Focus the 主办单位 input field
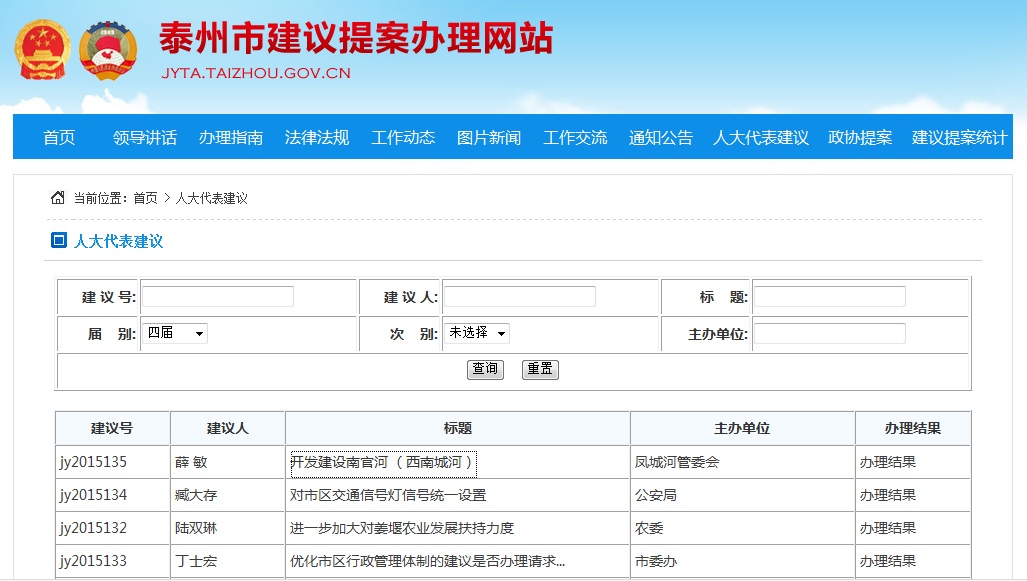The image size is (1027, 581). (x=829, y=334)
